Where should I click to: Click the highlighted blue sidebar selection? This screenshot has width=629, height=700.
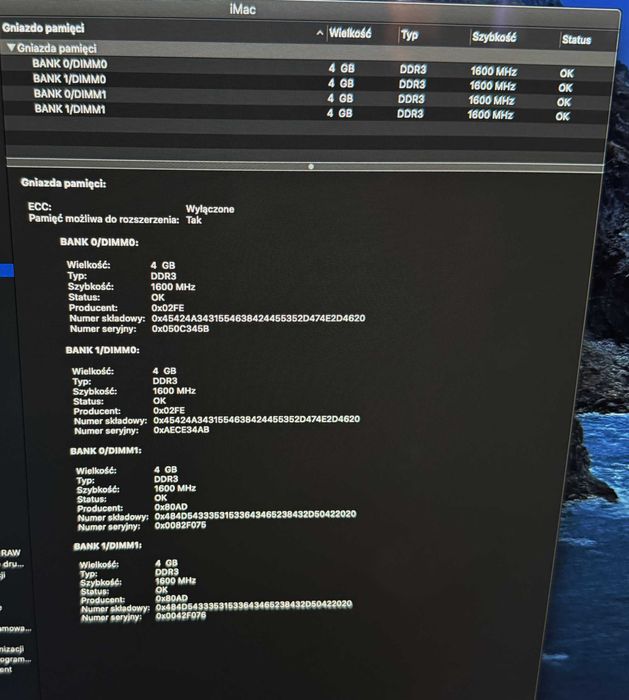[x=7, y=270]
